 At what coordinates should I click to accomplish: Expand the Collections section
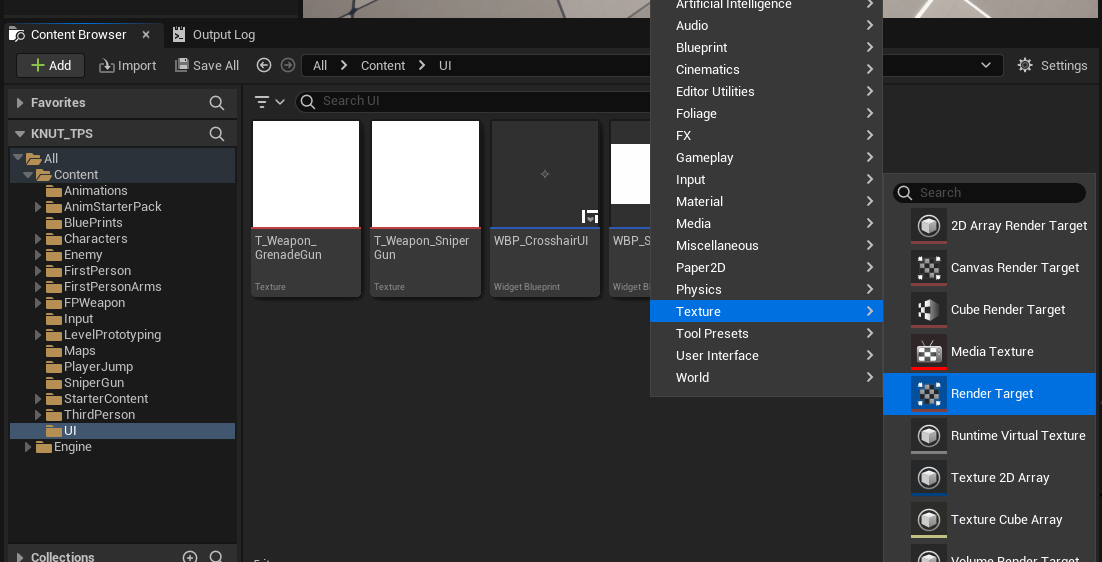pos(20,557)
